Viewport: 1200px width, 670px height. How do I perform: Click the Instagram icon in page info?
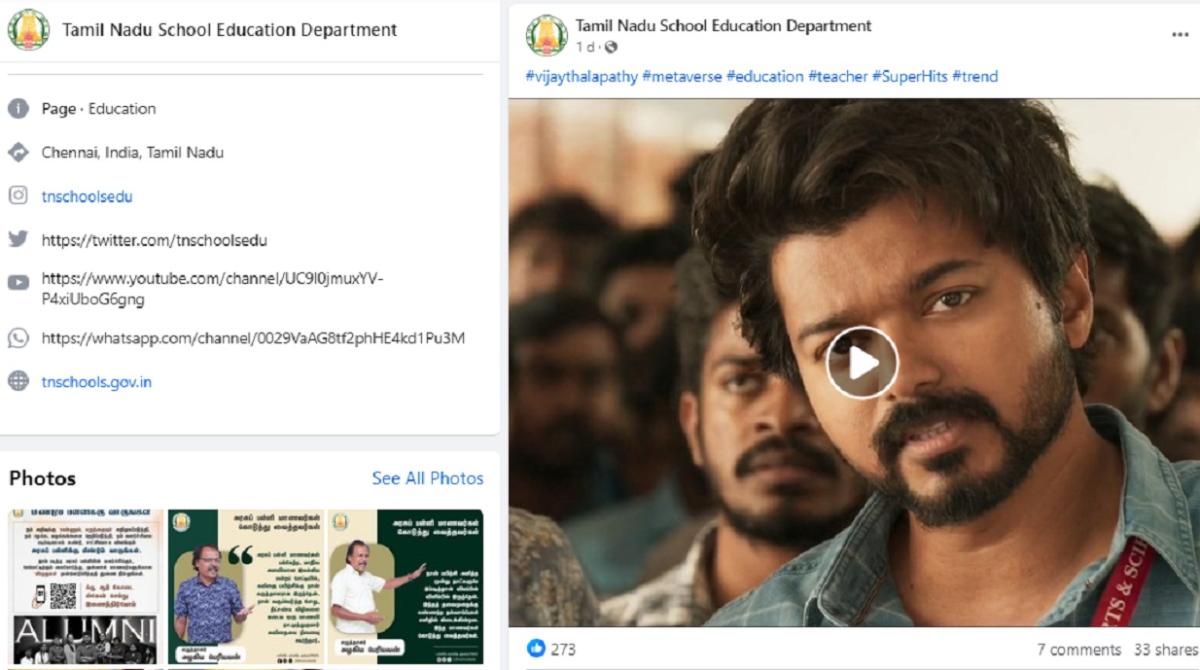[18, 196]
